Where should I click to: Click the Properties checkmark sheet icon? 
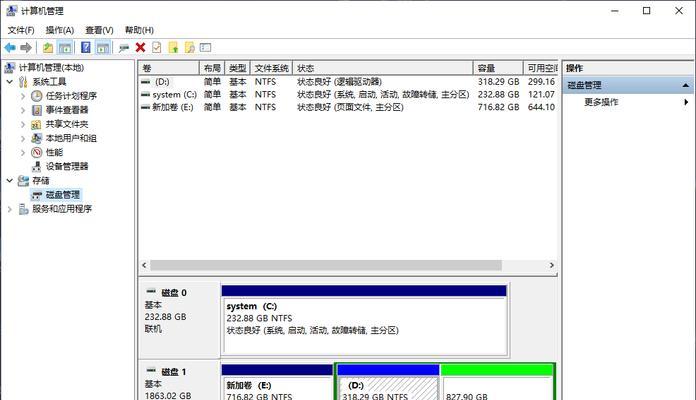(157, 48)
